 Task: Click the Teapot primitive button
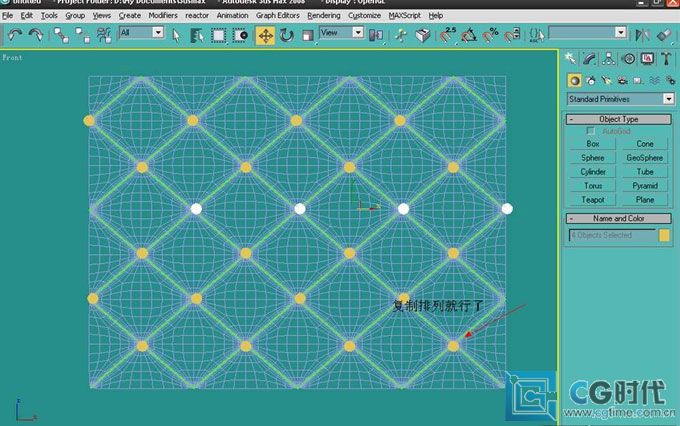(593, 200)
